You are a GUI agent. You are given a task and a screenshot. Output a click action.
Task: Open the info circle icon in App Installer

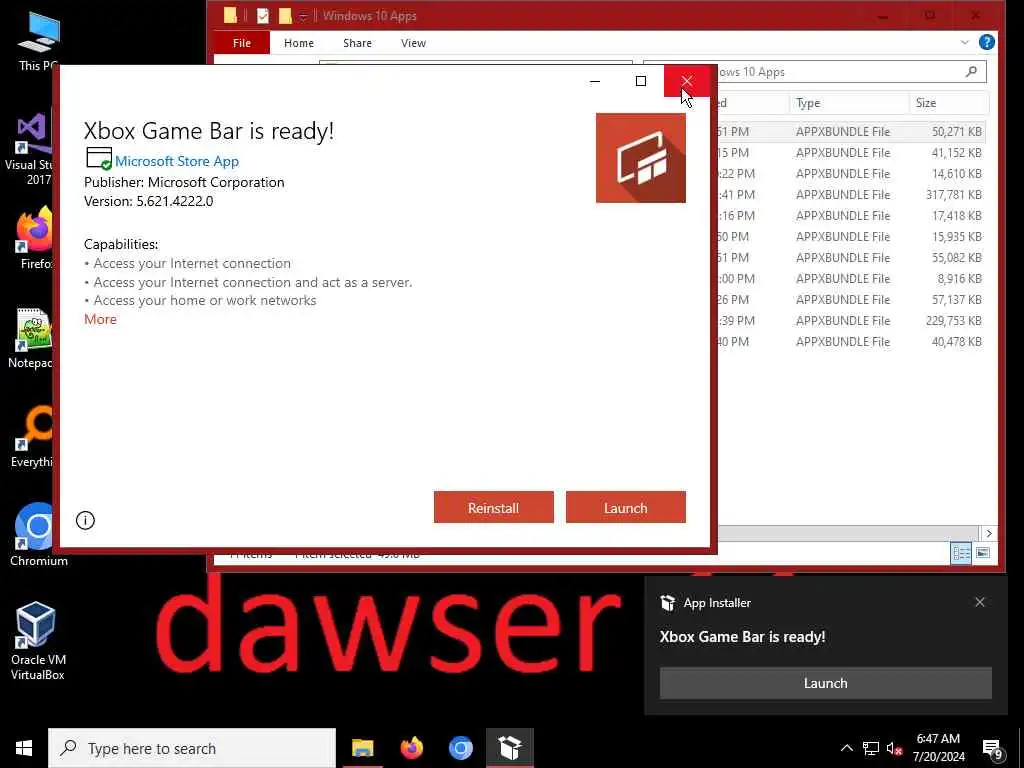(86, 520)
